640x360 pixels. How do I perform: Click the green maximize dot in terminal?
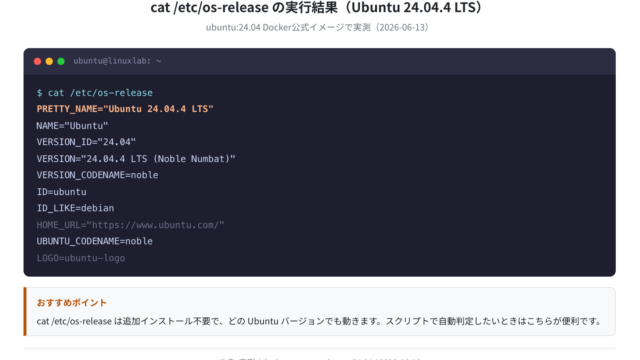(61, 61)
